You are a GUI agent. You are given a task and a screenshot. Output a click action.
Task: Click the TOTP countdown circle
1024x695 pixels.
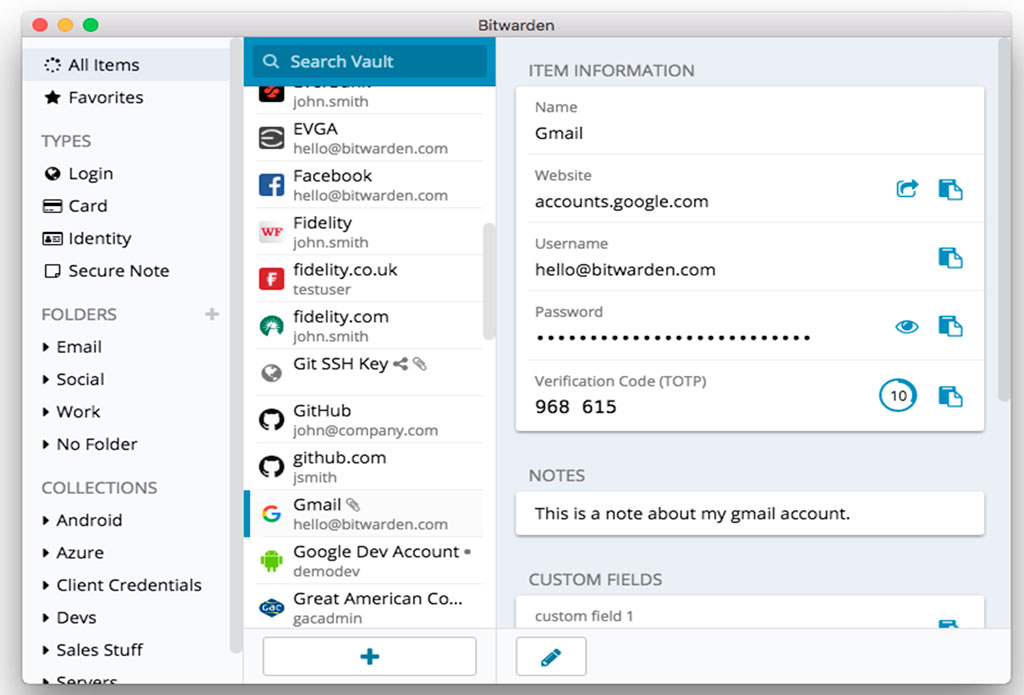click(x=898, y=395)
